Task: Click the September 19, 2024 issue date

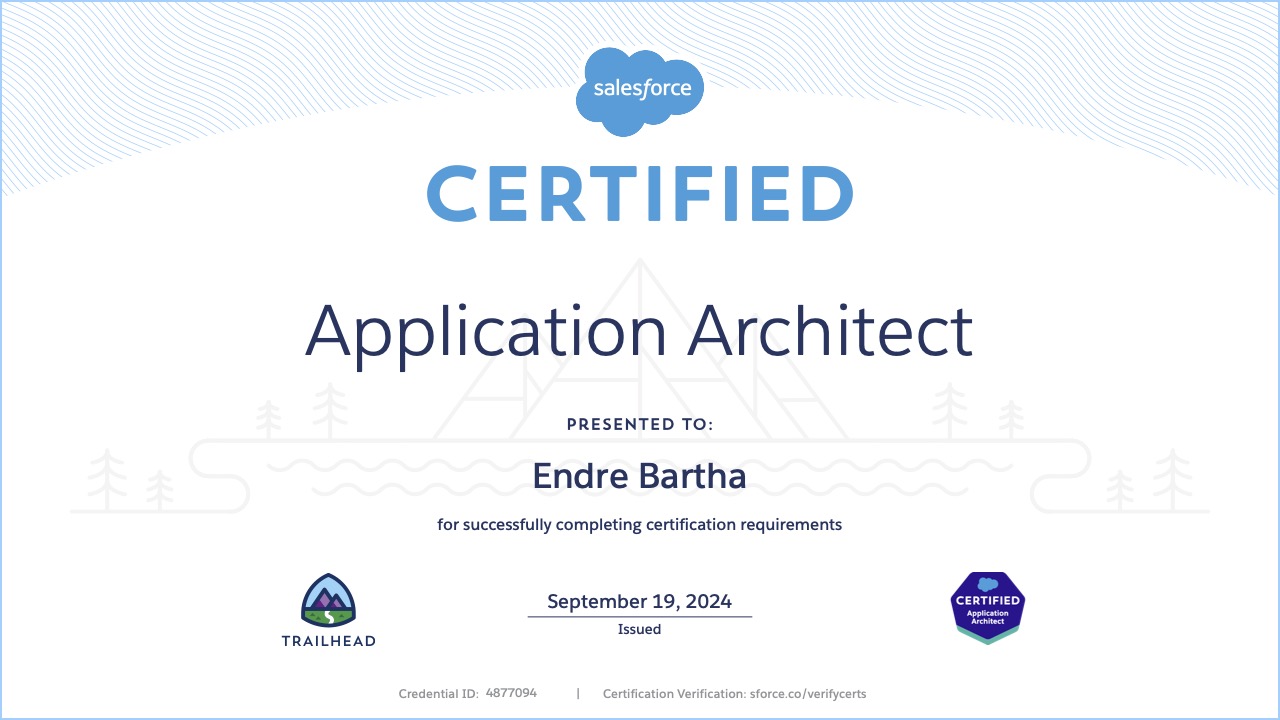Action: (640, 601)
